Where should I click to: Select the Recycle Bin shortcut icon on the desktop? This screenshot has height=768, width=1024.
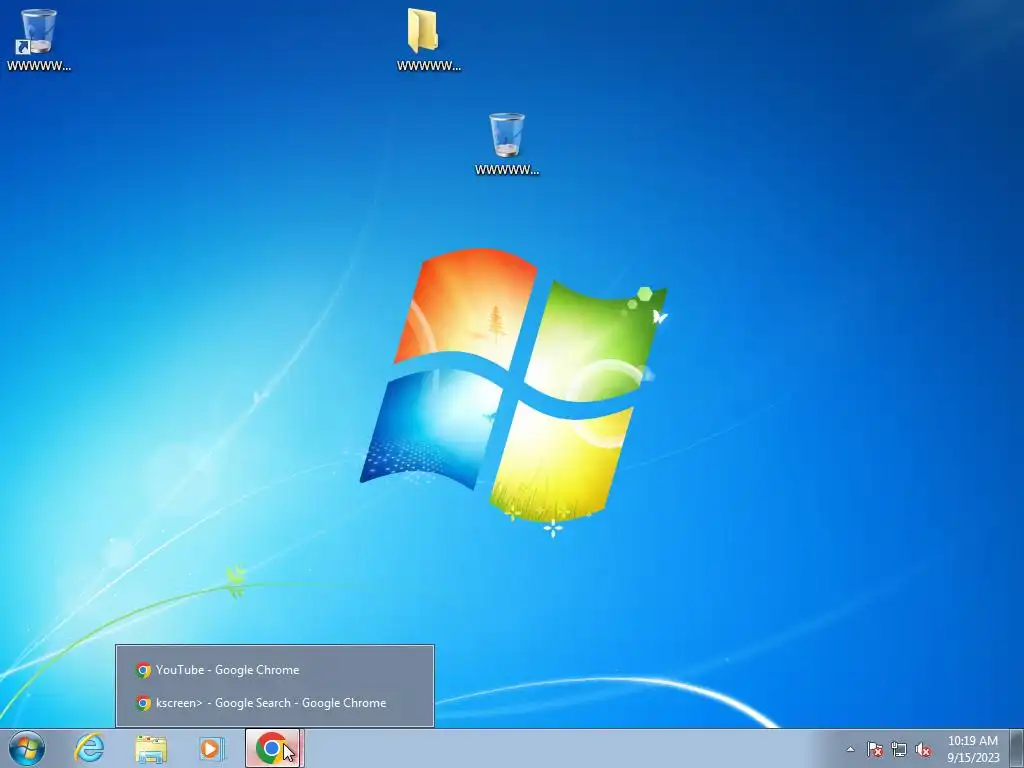(x=39, y=39)
